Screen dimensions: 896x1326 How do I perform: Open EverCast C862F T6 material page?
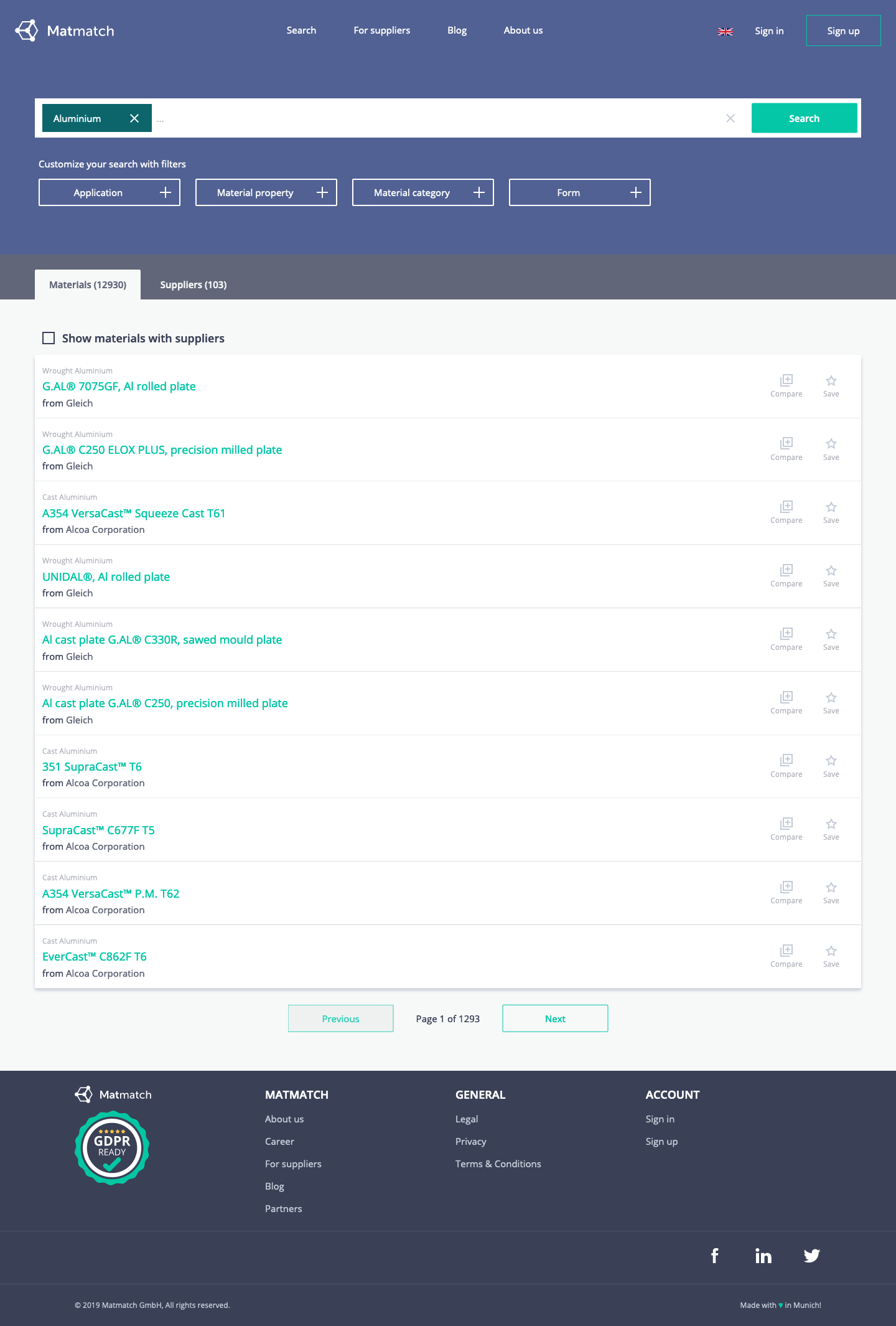pos(95,957)
